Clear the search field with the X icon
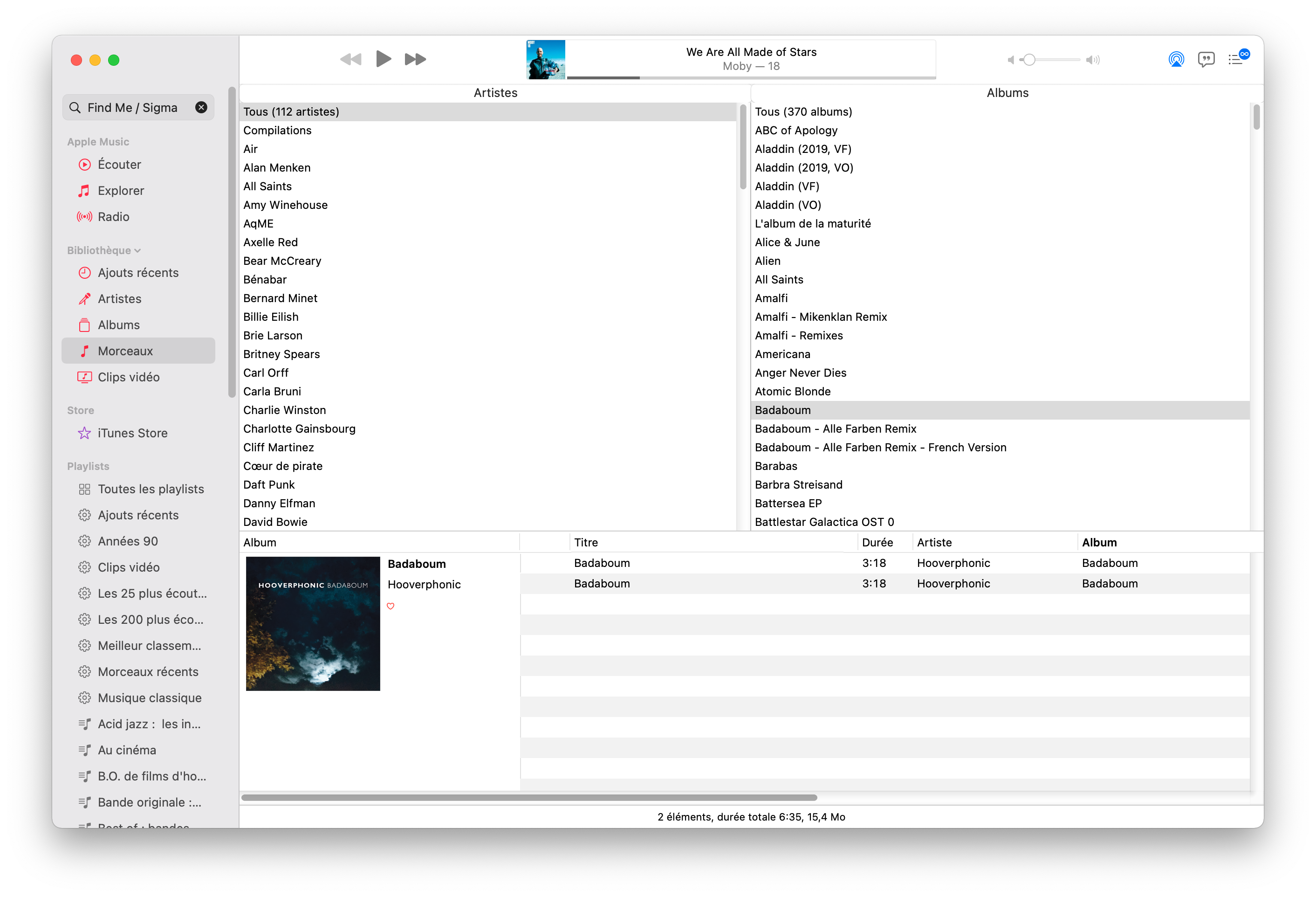This screenshot has height=897, width=1316. tap(201, 108)
